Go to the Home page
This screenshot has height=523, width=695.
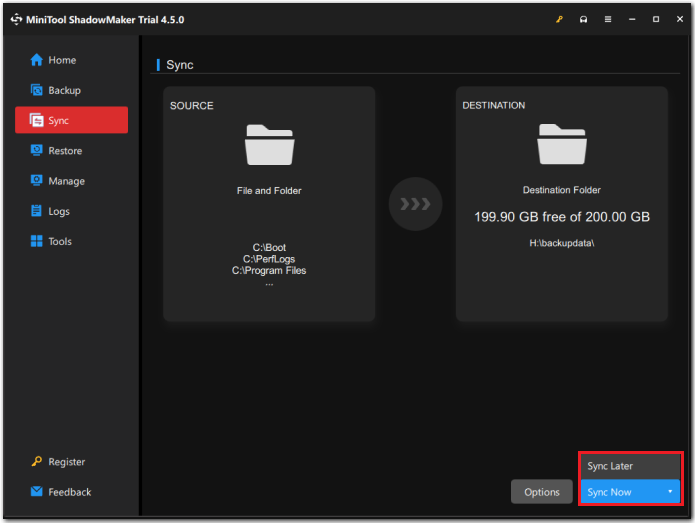click(62, 60)
